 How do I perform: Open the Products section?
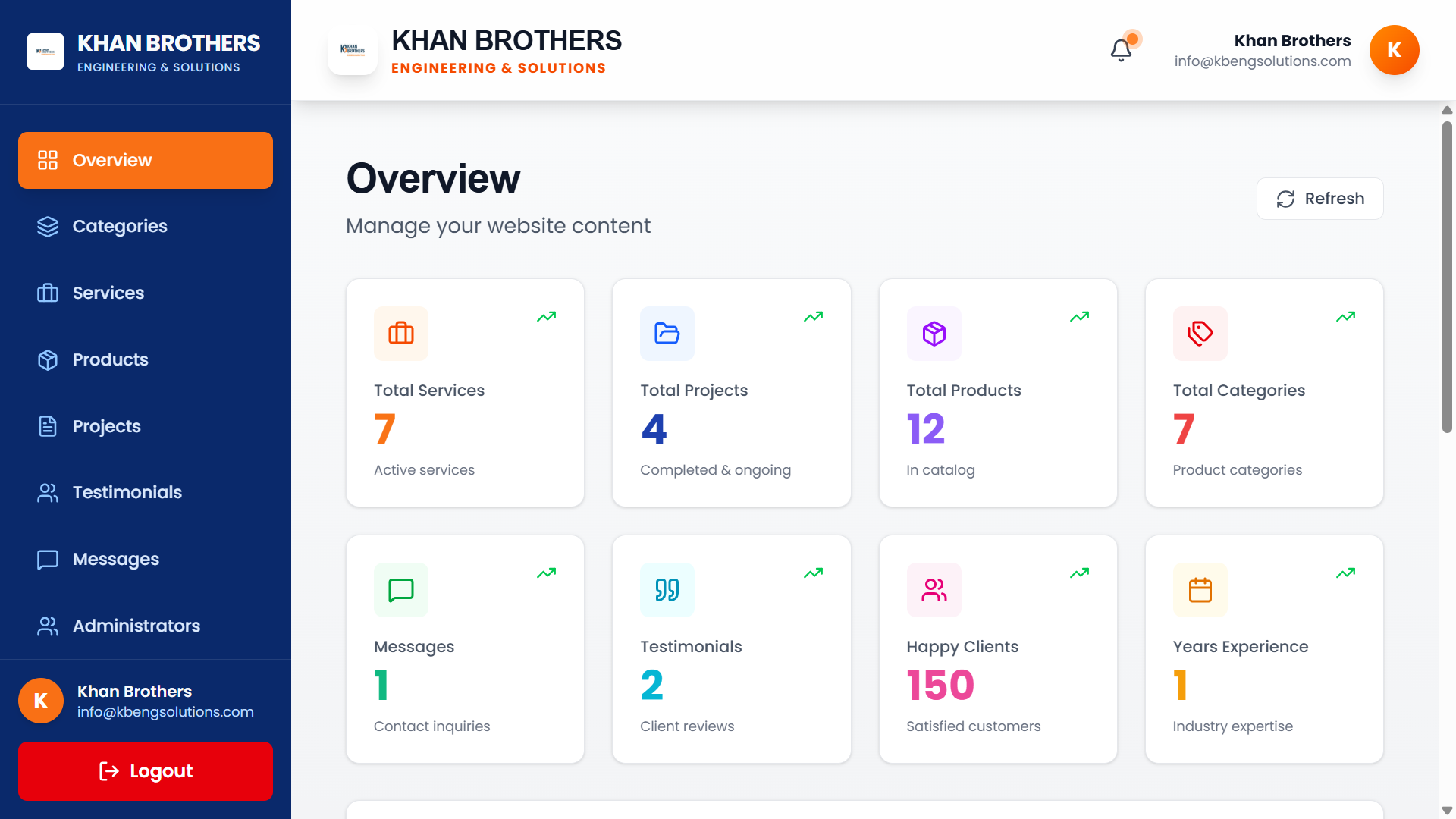click(146, 359)
